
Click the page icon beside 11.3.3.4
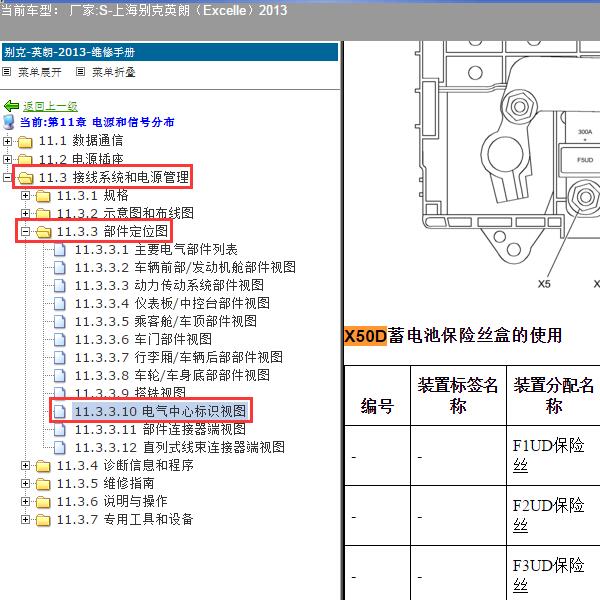coord(60,303)
